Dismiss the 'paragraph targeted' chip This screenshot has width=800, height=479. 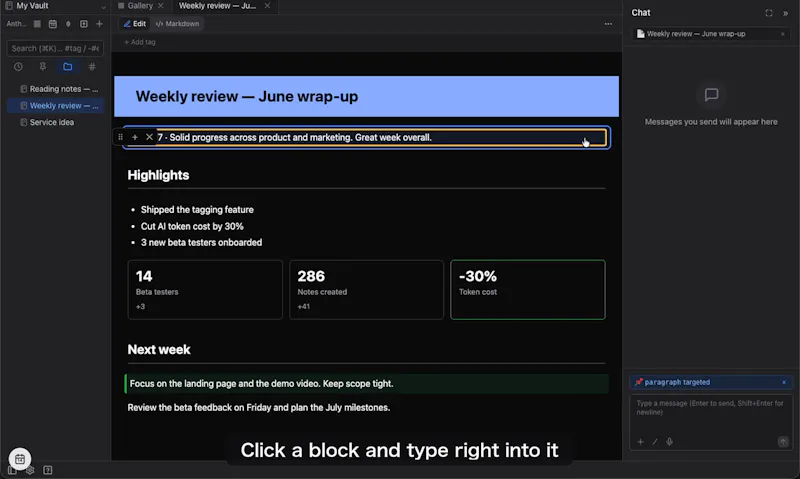coord(784,382)
